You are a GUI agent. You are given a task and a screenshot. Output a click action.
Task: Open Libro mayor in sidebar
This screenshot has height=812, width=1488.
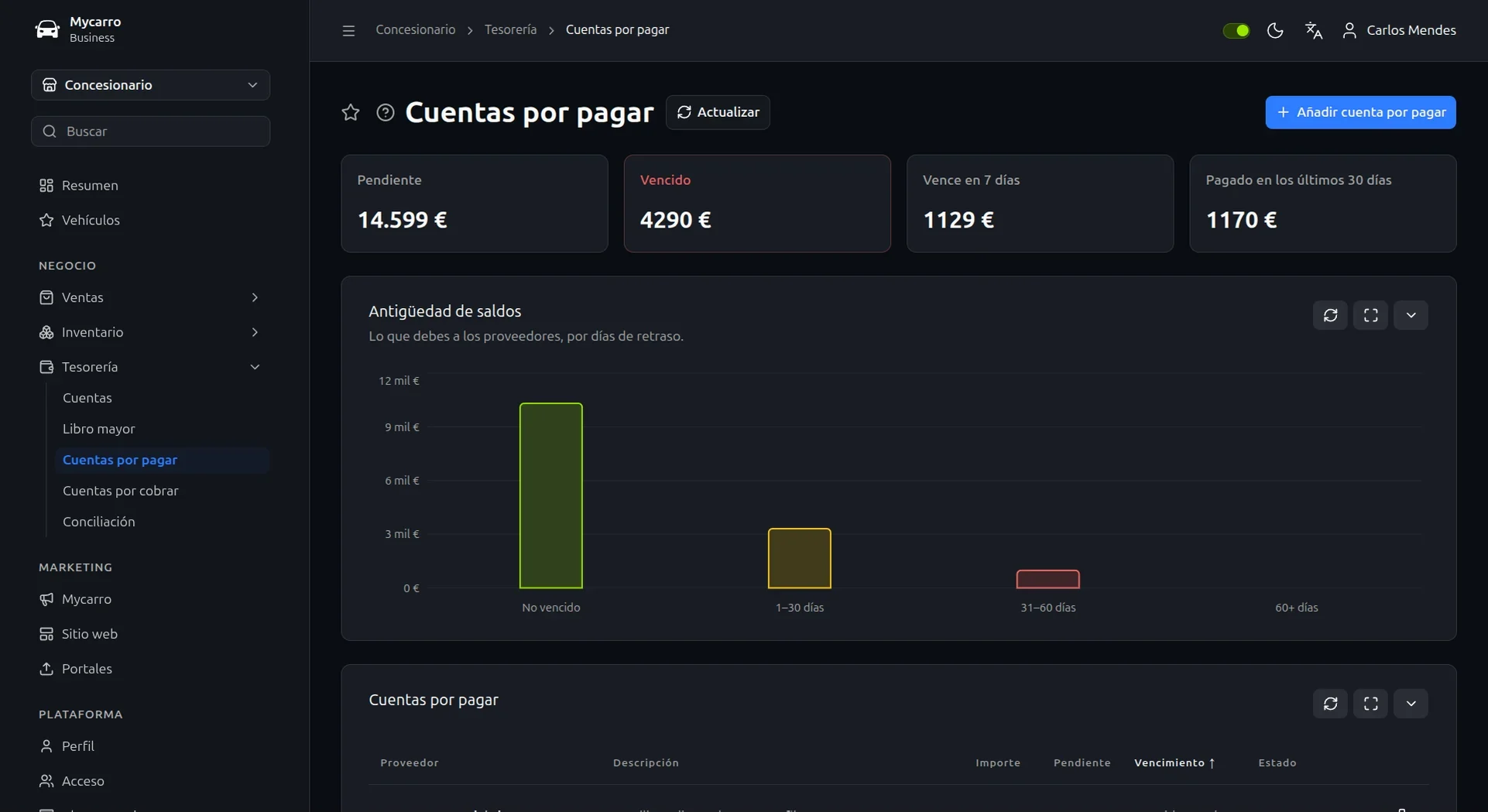pyautogui.click(x=163, y=429)
